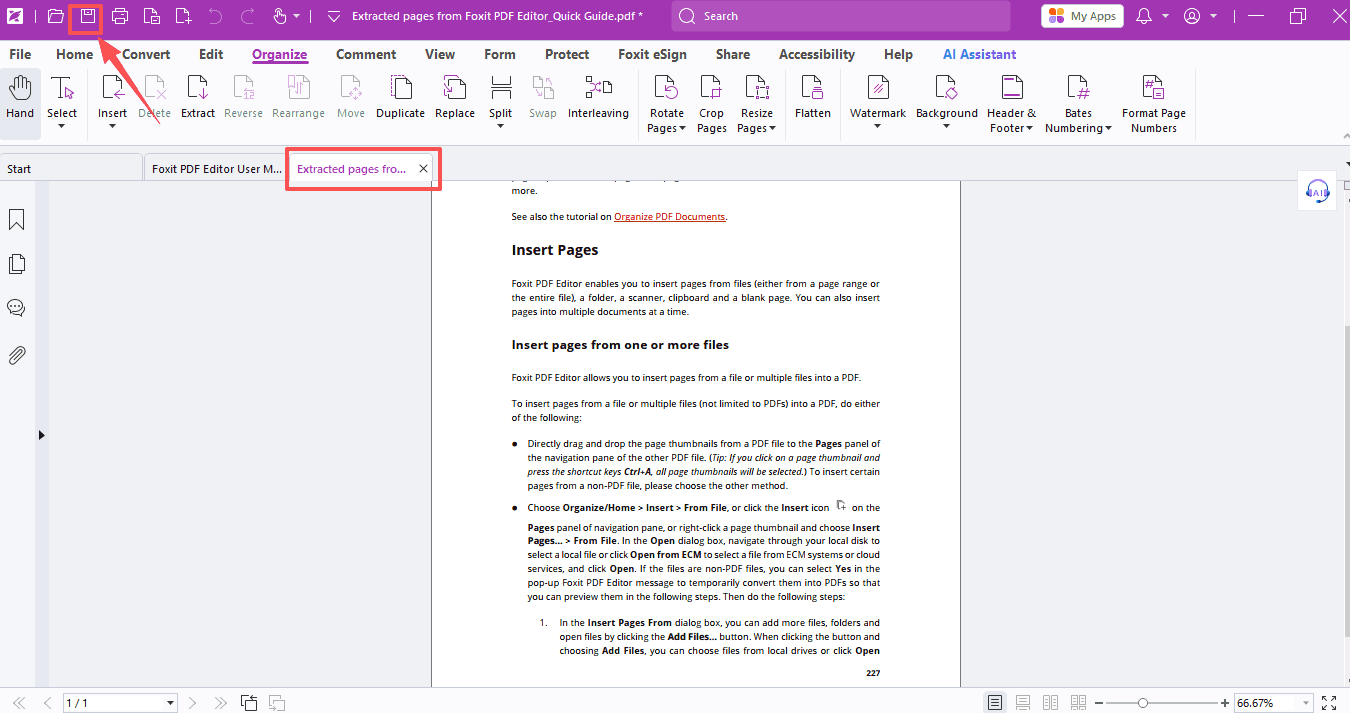Image resolution: width=1350 pixels, height=713 pixels.
Task: Click the Open folder icon in title bar
Action: [x=56, y=16]
